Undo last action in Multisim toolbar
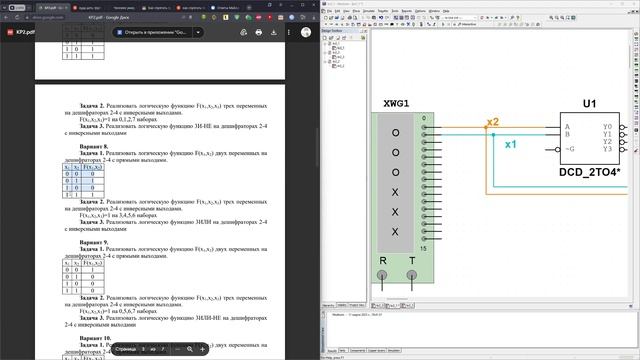 pos(380,18)
